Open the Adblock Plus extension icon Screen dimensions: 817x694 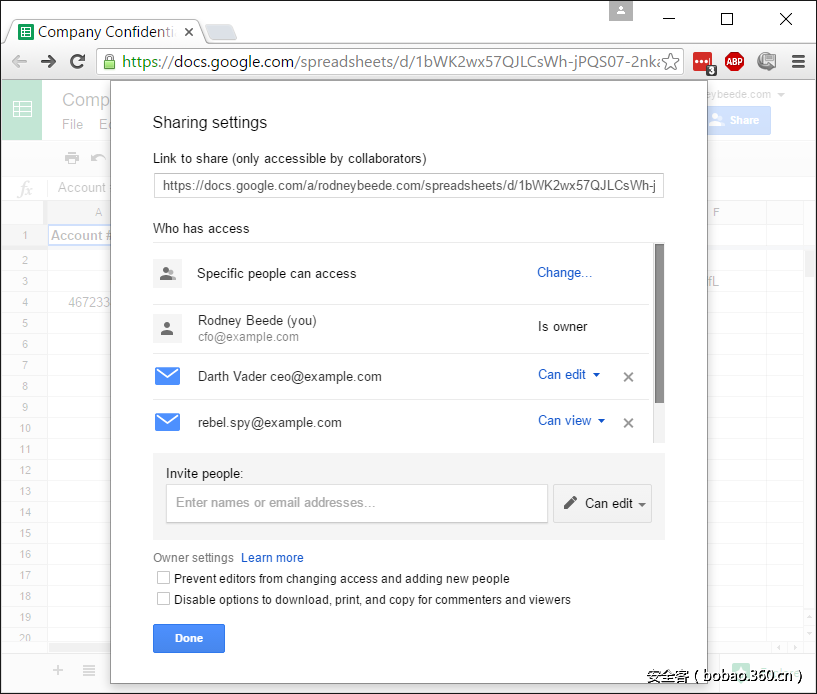(734, 62)
